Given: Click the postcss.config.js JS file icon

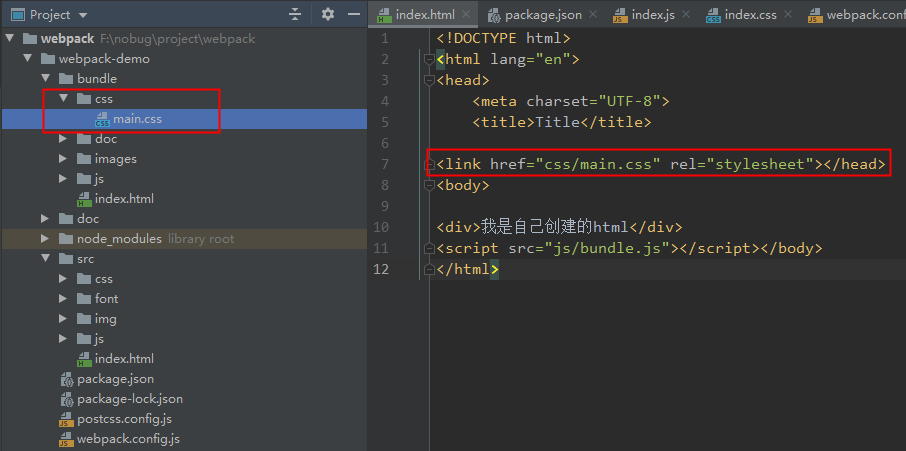Looking at the screenshot, I should (67, 419).
